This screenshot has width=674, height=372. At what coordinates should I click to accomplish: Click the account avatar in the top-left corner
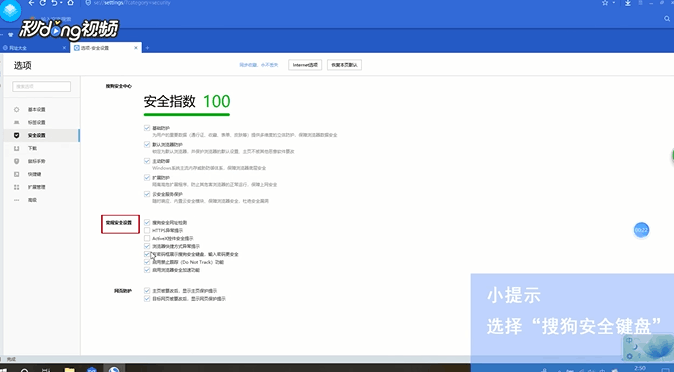pyautogui.click(x=10, y=10)
